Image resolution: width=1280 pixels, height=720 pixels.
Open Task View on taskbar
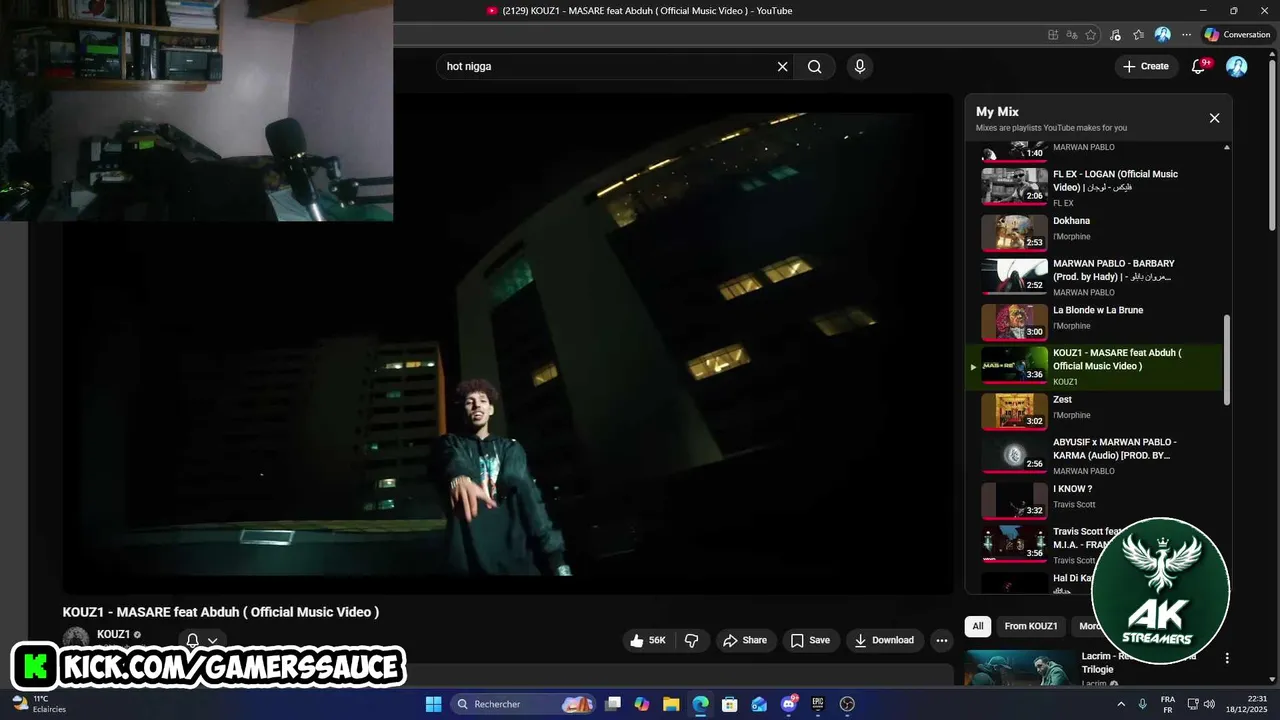coord(613,704)
